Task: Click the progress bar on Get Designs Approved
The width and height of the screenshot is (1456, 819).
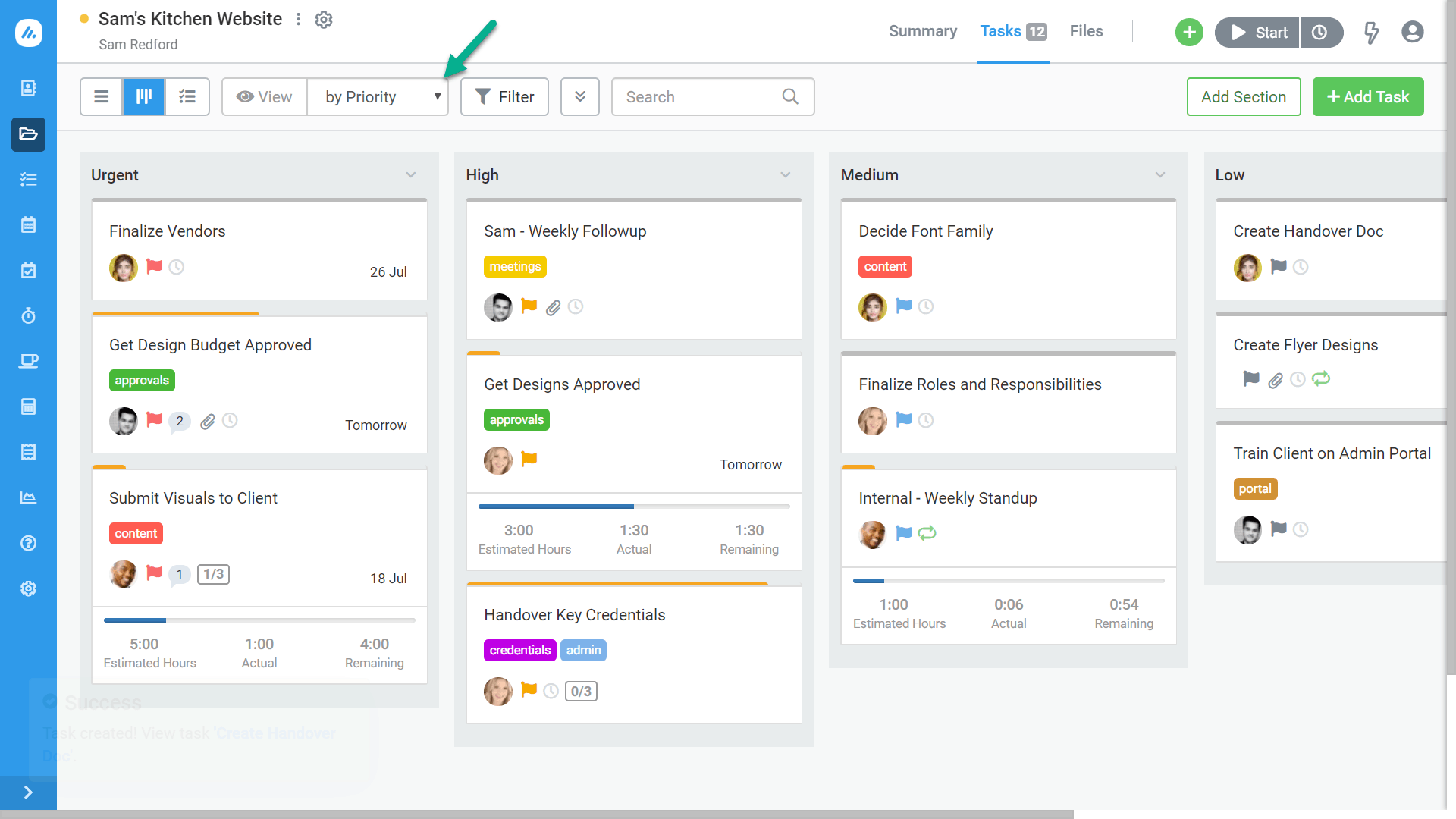Action: 634,506
